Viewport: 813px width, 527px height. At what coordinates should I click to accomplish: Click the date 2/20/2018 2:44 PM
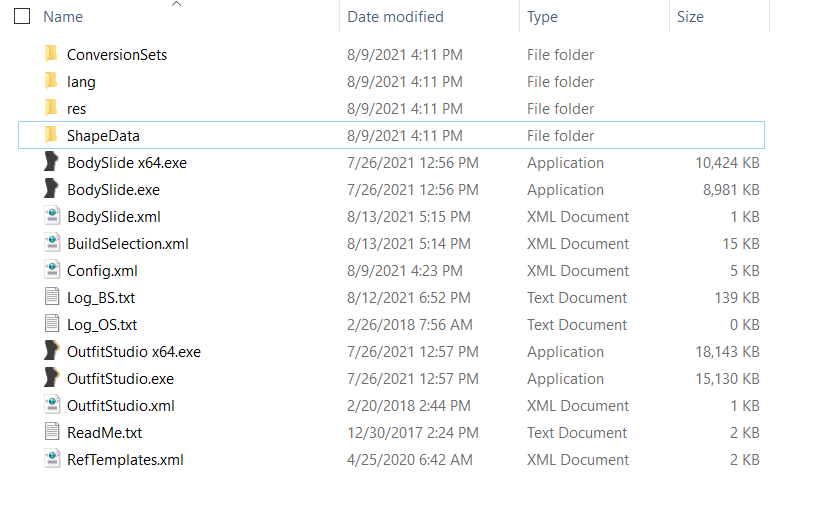409,406
